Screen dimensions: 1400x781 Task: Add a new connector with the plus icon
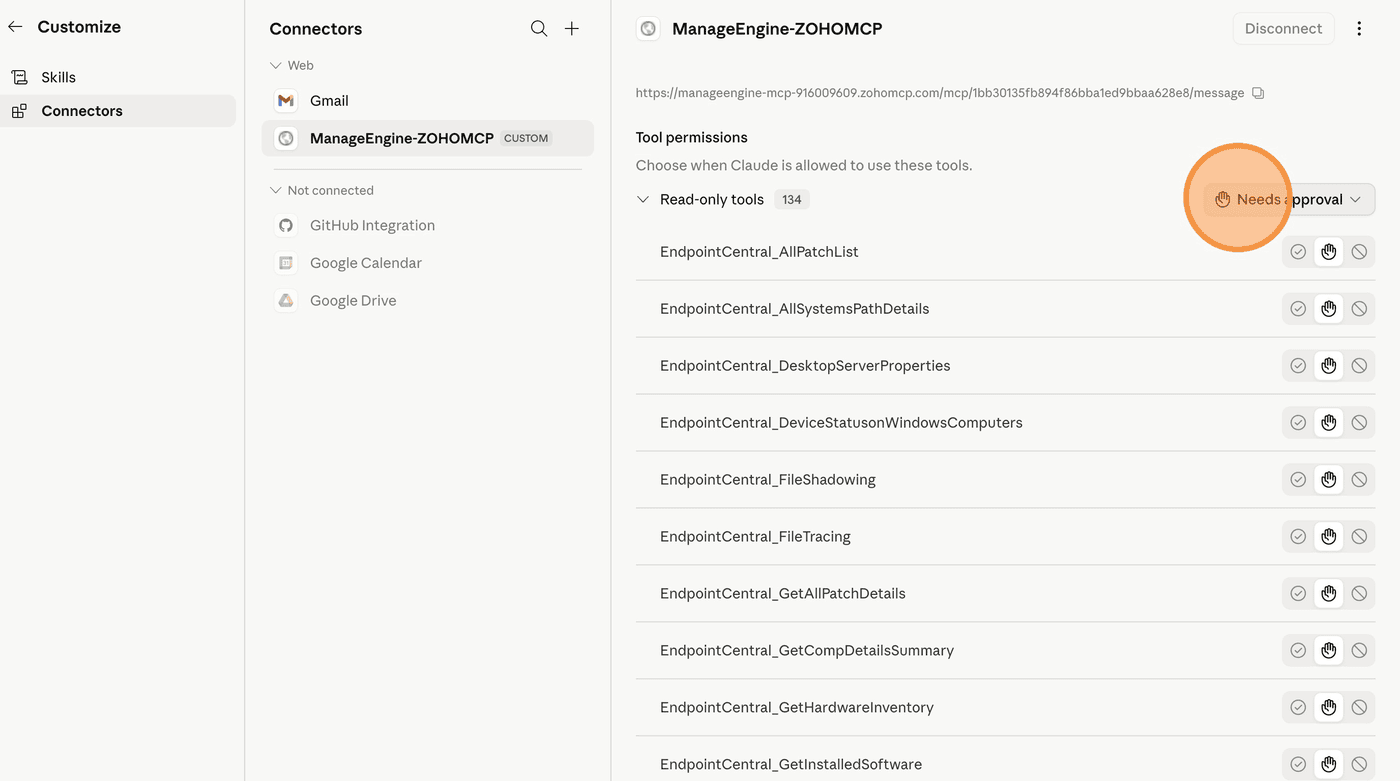572,29
